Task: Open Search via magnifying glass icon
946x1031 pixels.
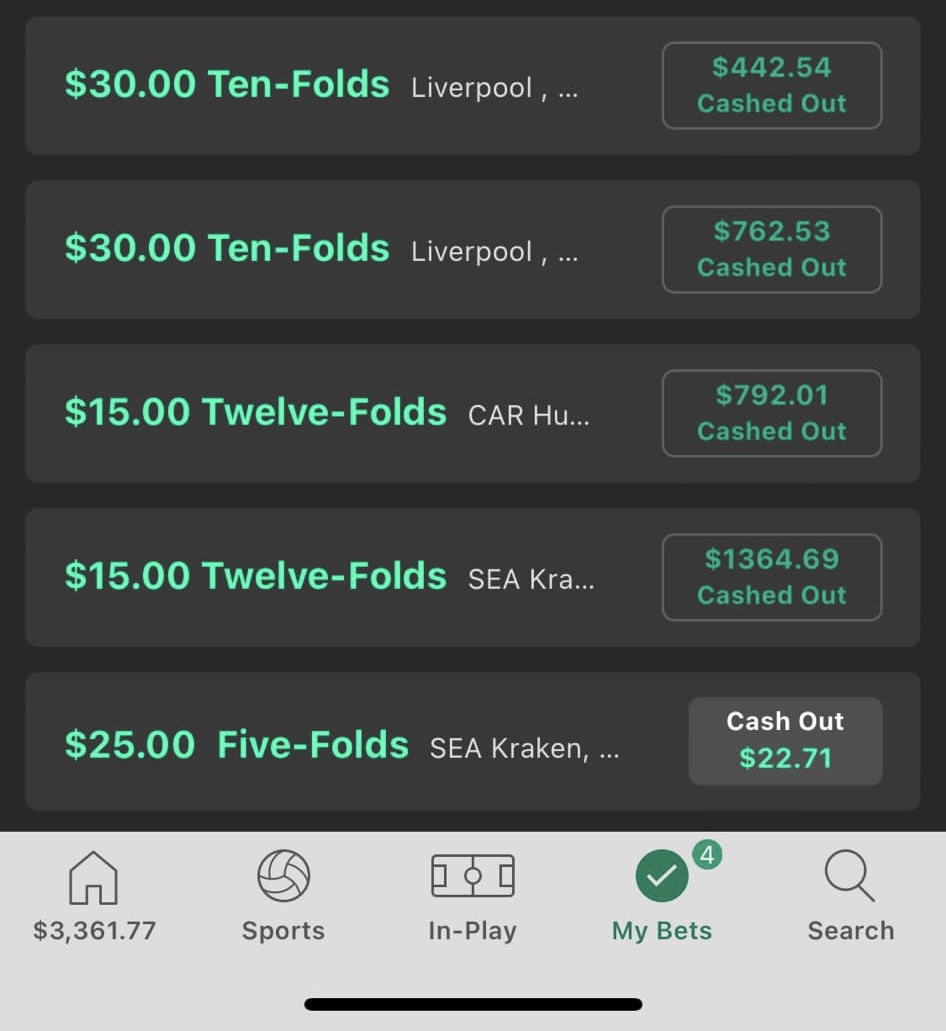Action: coord(850,877)
